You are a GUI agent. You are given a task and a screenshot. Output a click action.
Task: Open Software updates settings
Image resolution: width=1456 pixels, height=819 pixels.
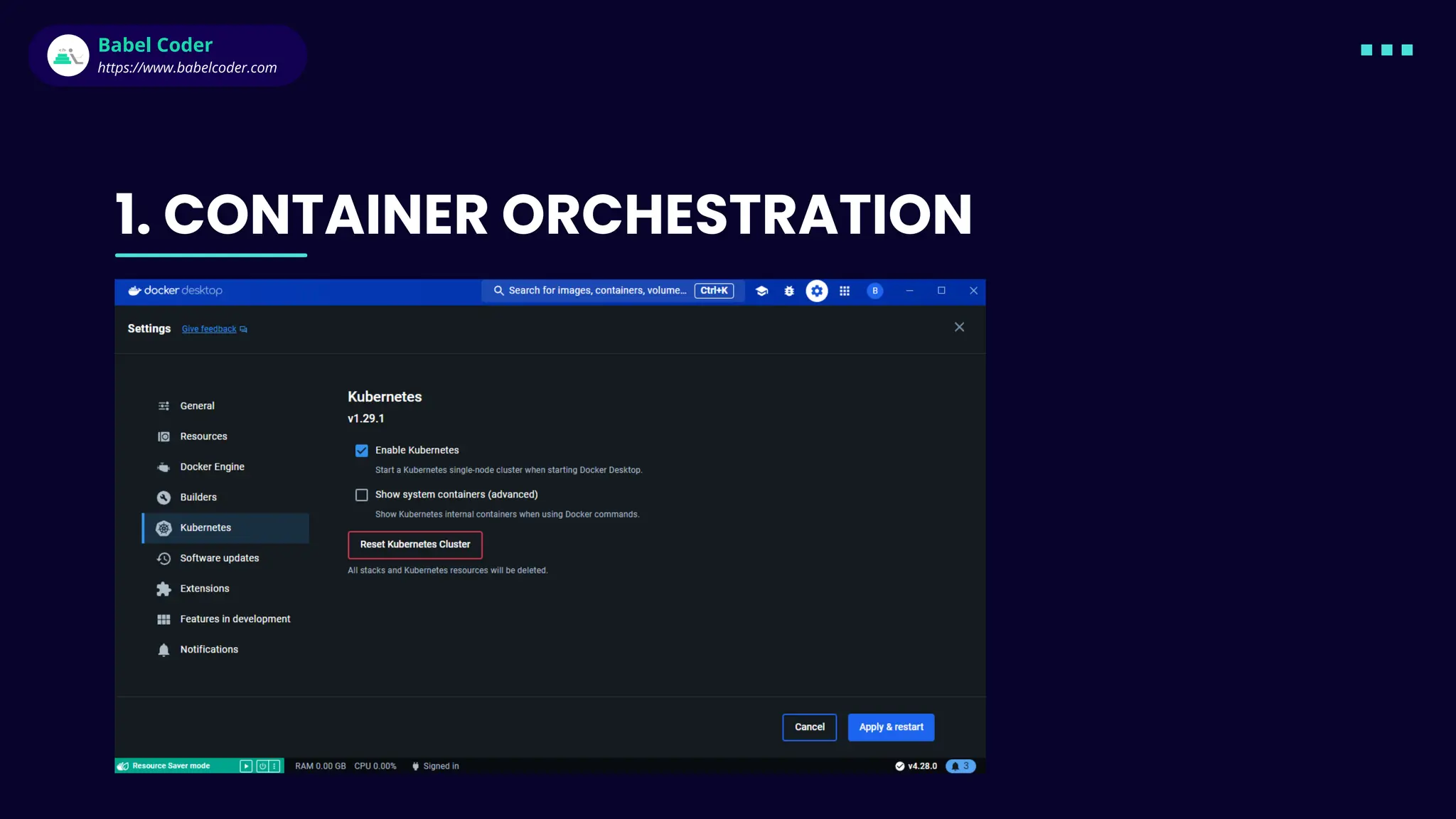coord(226,559)
